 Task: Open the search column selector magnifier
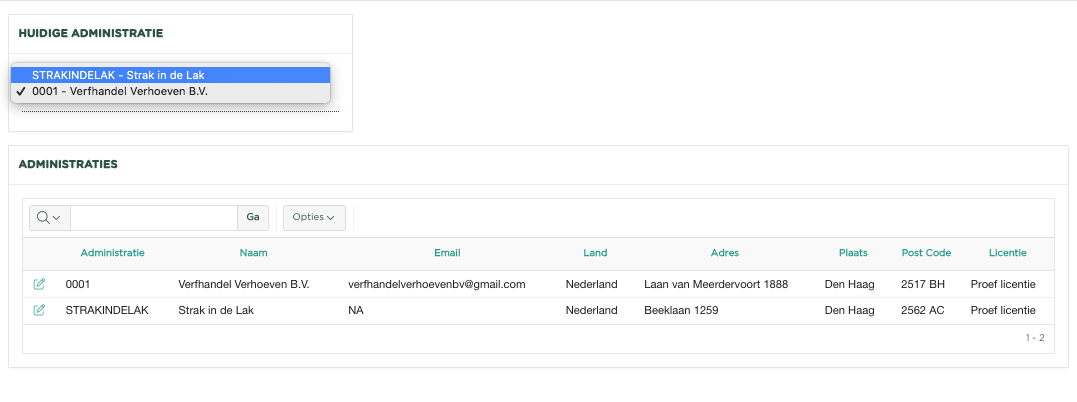tap(49, 217)
